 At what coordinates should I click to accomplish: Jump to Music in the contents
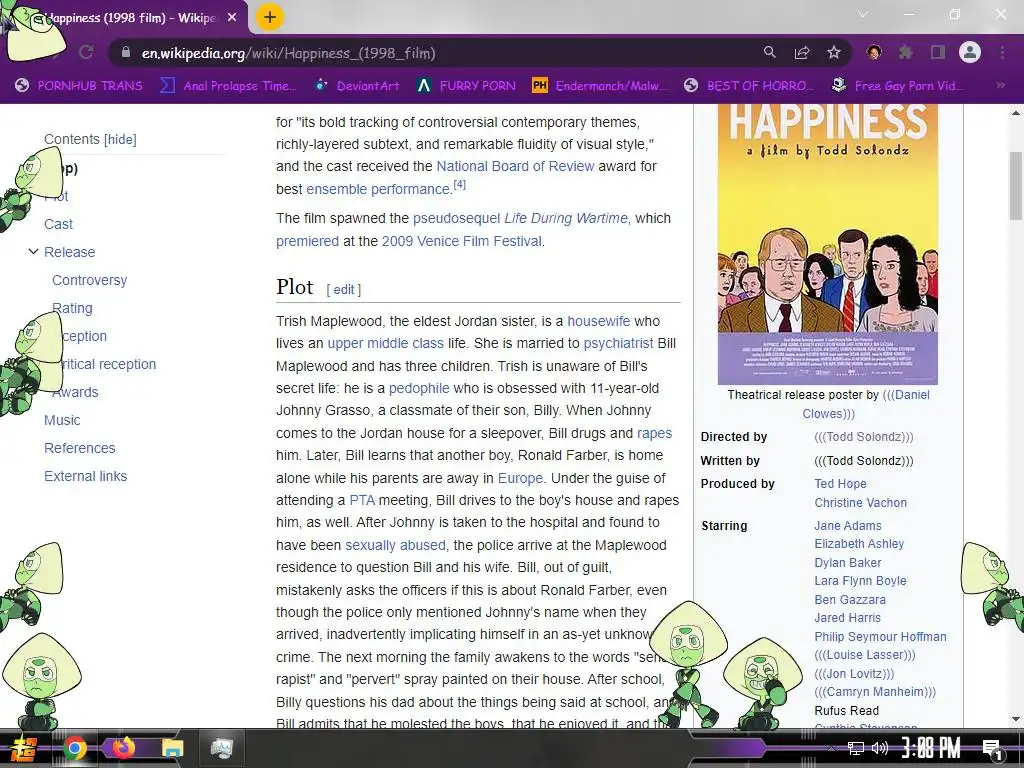[x=62, y=421]
